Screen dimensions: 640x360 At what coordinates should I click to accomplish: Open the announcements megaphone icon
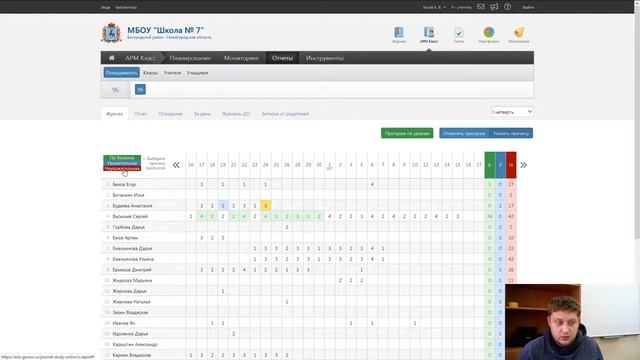click(494, 7)
